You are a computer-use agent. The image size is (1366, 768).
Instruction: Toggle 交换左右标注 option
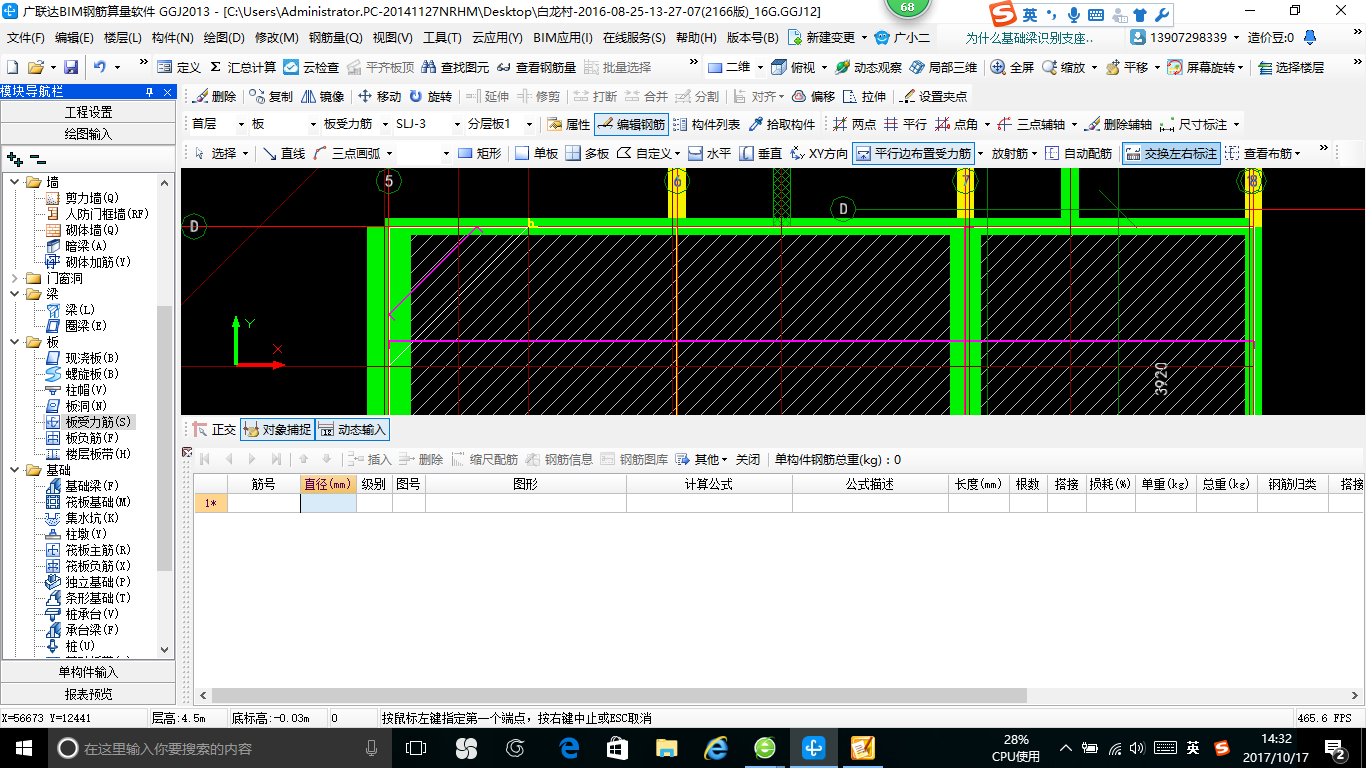[1171, 153]
